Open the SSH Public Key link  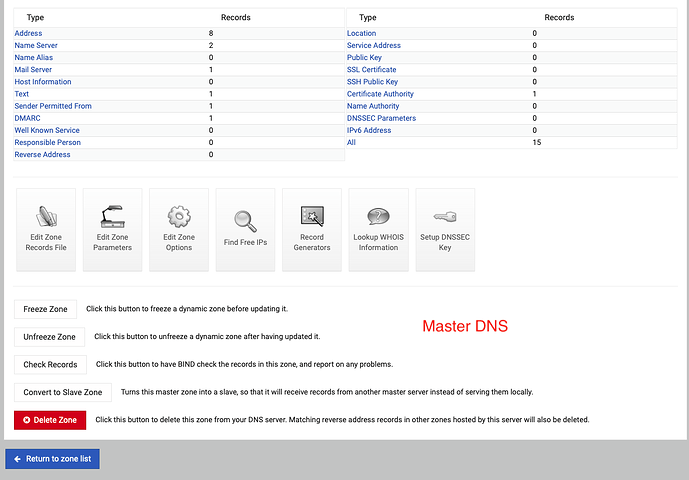click(372, 82)
